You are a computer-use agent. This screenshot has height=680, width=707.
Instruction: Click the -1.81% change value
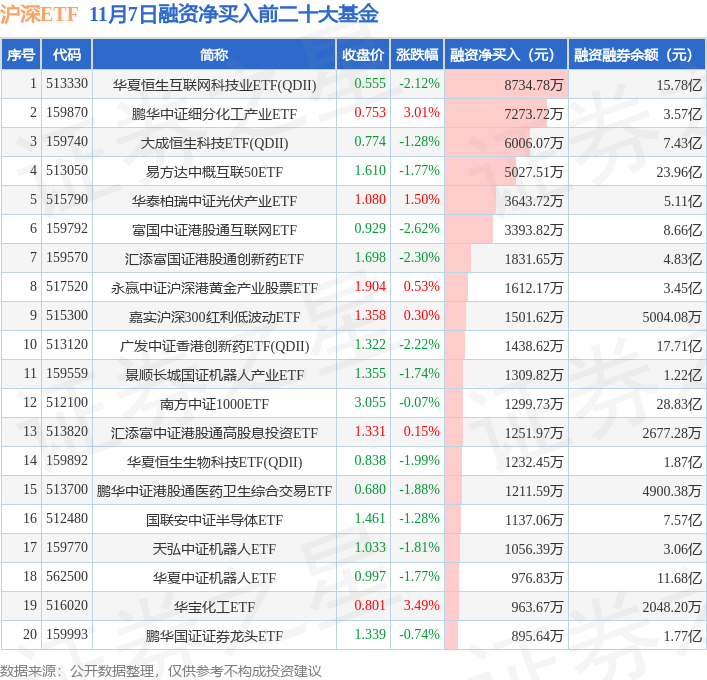419,547
